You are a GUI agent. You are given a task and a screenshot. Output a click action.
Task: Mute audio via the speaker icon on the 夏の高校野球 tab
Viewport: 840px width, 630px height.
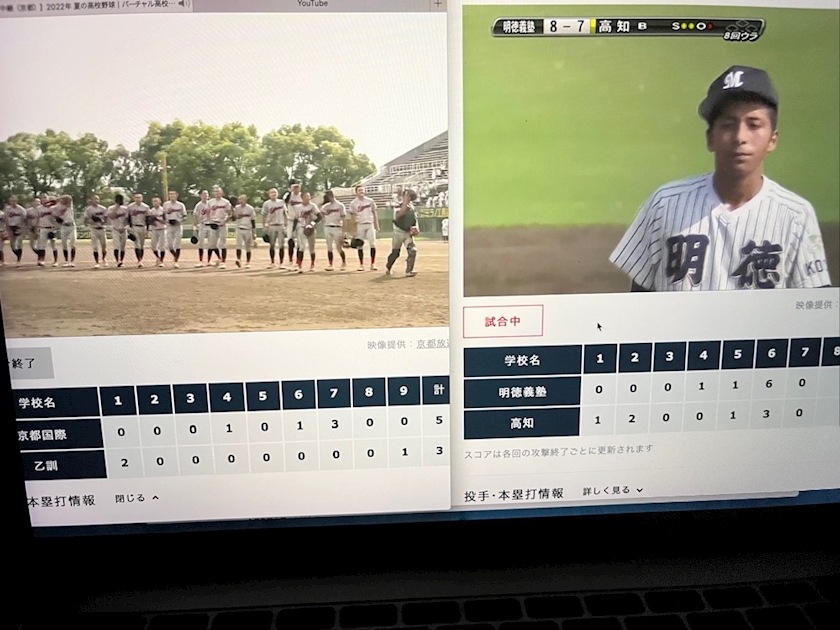185,4
